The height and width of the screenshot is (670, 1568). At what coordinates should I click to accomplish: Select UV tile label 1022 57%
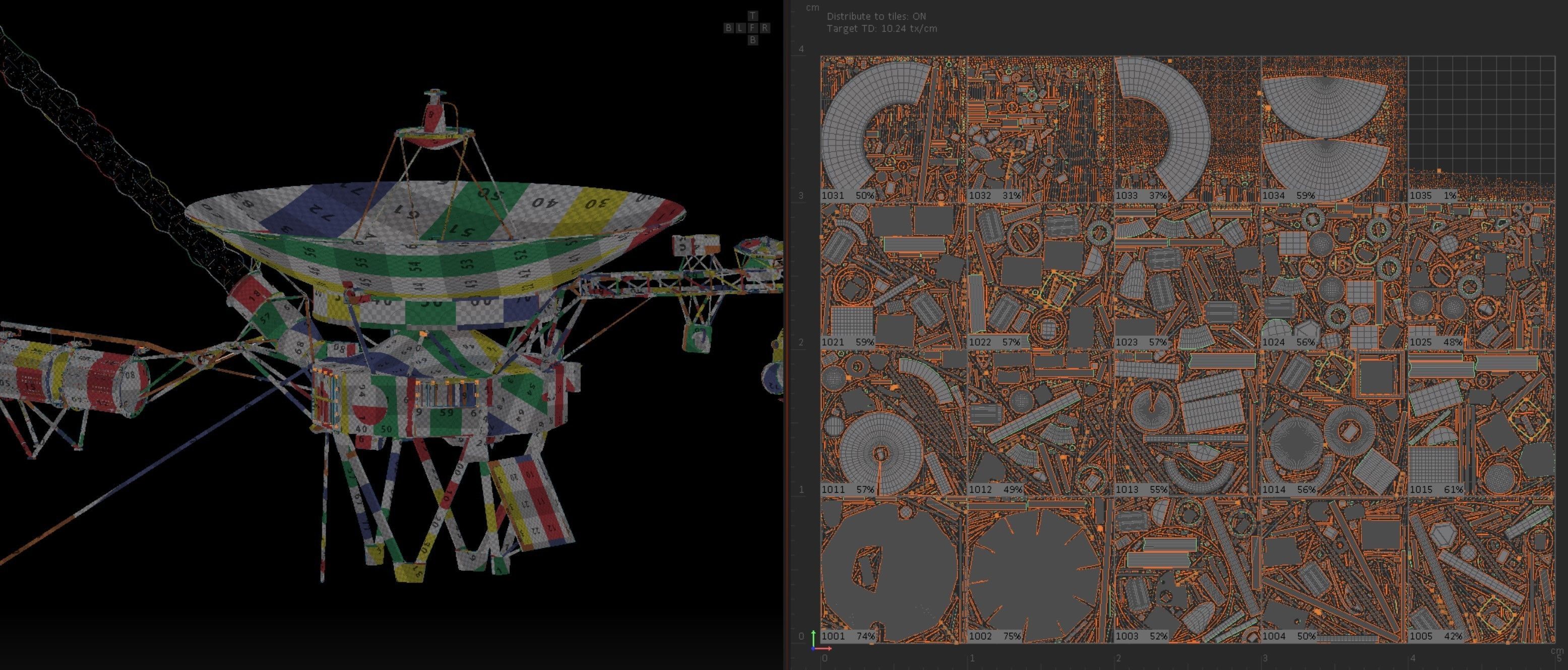pyautogui.click(x=994, y=342)
